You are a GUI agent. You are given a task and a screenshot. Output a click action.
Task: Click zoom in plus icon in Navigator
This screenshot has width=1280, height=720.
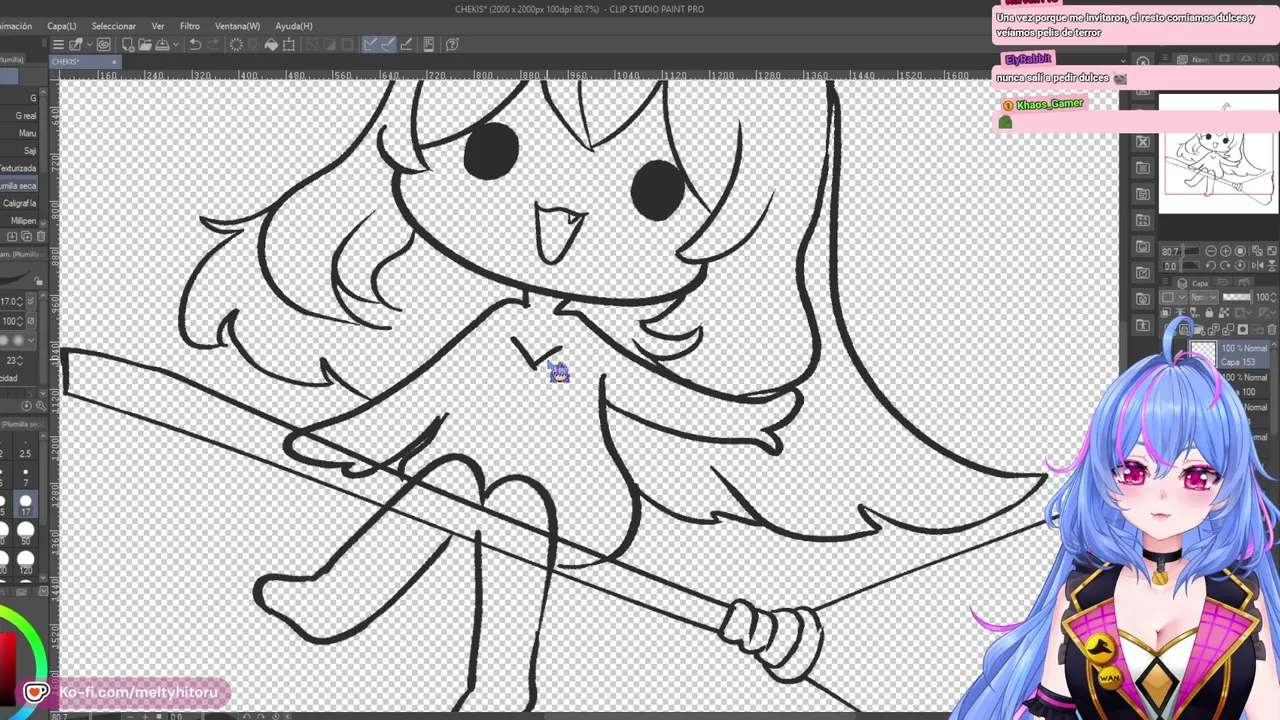1226,251
